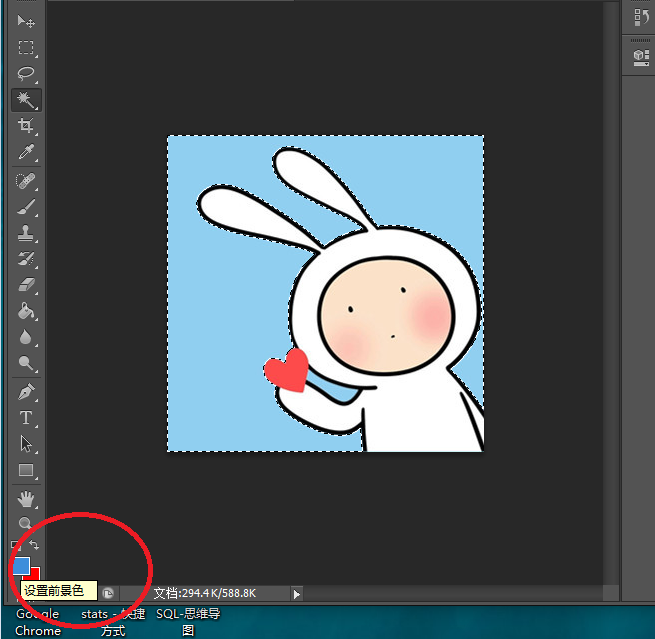
Task: Select the Zoom tool
Action: click(25, 523)
